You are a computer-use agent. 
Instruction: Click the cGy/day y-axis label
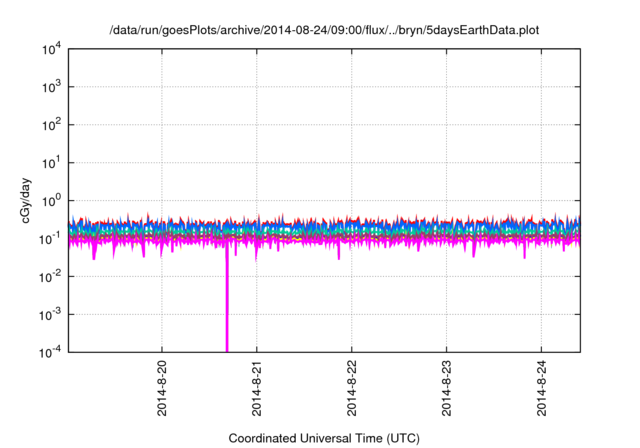(x=26, y=200)
